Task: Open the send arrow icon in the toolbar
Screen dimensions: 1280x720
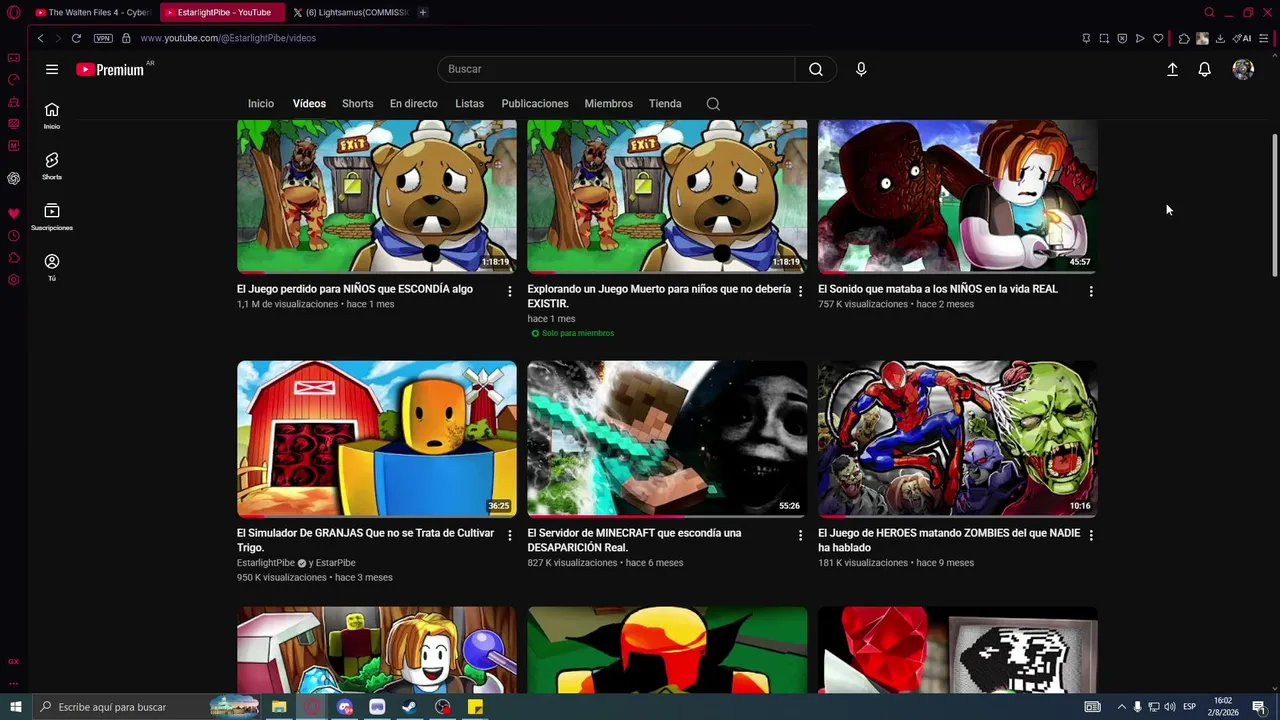Action: [x=1140, y=38]
